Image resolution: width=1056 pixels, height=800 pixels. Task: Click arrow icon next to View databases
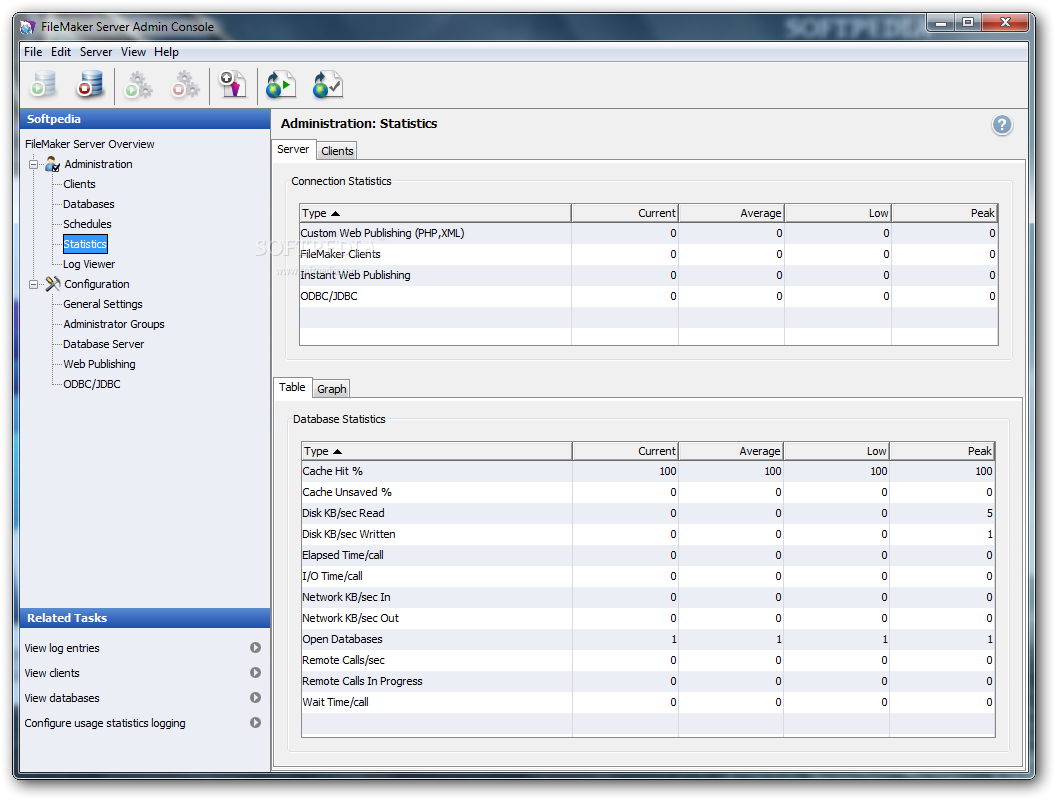(x=255, y=698)
